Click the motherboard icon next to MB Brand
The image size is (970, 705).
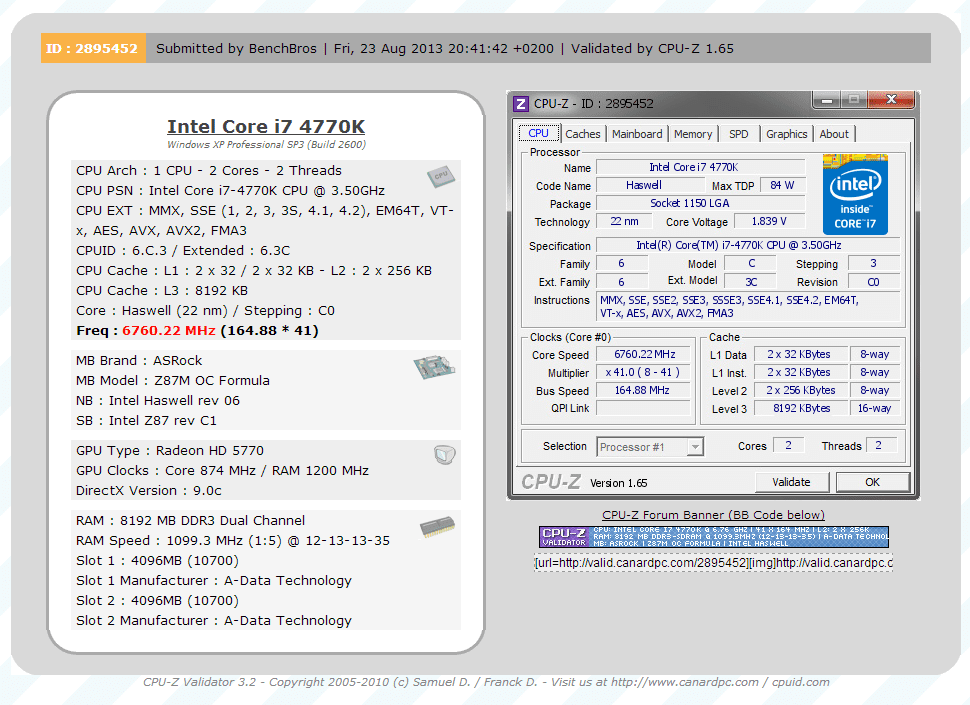pyautogui.click(x=434, y=367)
